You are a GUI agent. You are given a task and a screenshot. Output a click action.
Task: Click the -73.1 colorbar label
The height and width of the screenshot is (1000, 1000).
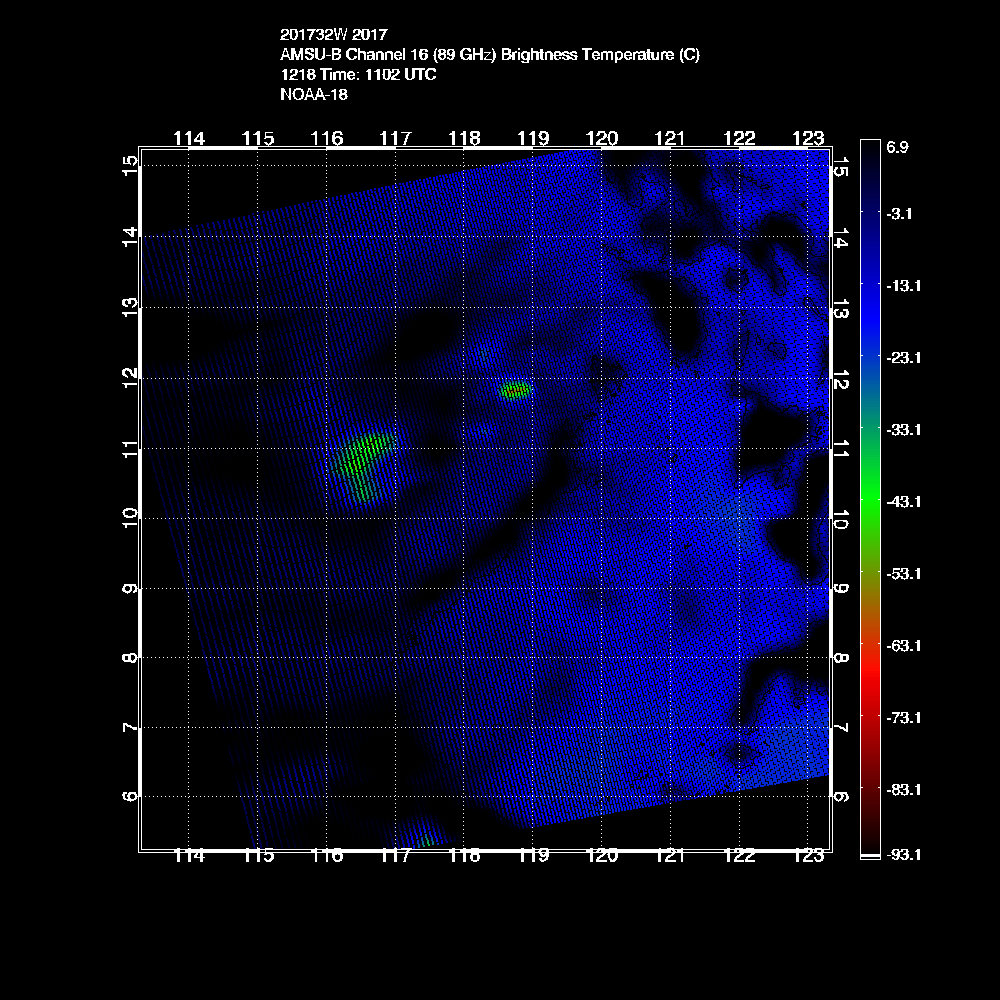click(x=903, y=718)
